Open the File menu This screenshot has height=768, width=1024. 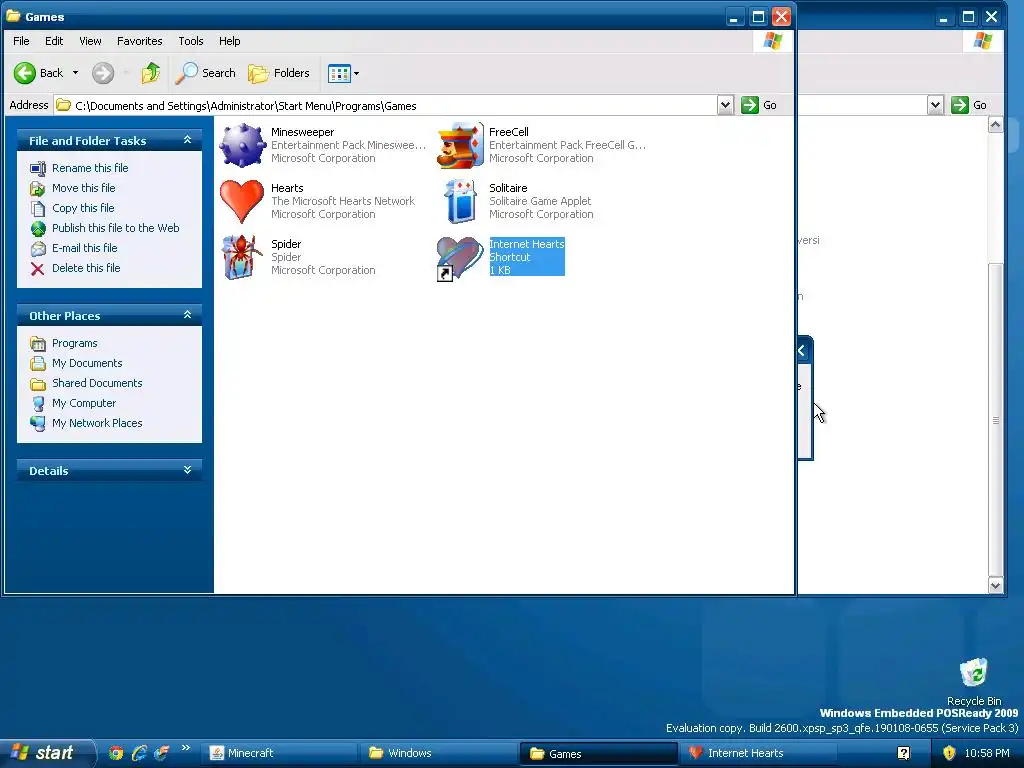[x=21, y=41]
